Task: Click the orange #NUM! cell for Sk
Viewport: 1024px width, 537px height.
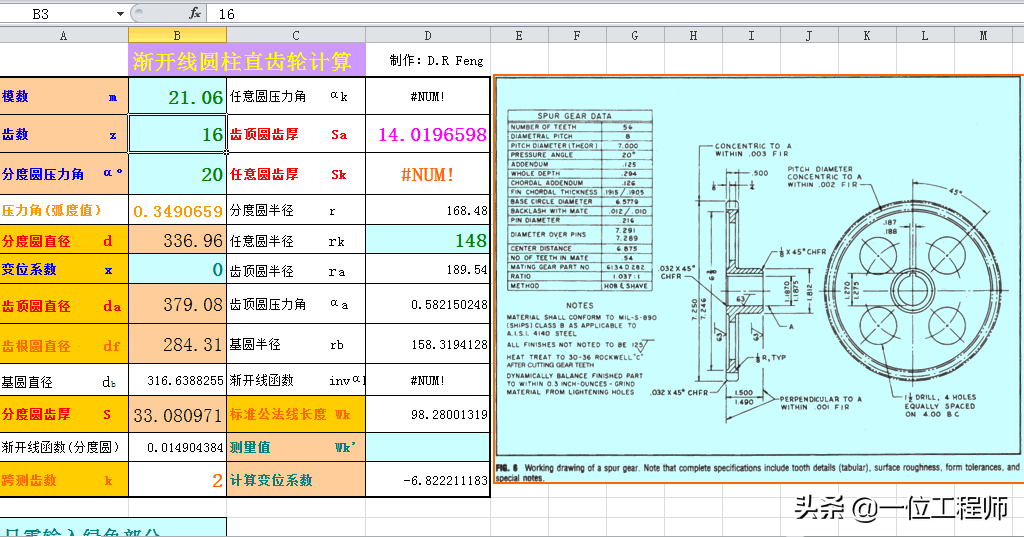Action: pos(428,174)
